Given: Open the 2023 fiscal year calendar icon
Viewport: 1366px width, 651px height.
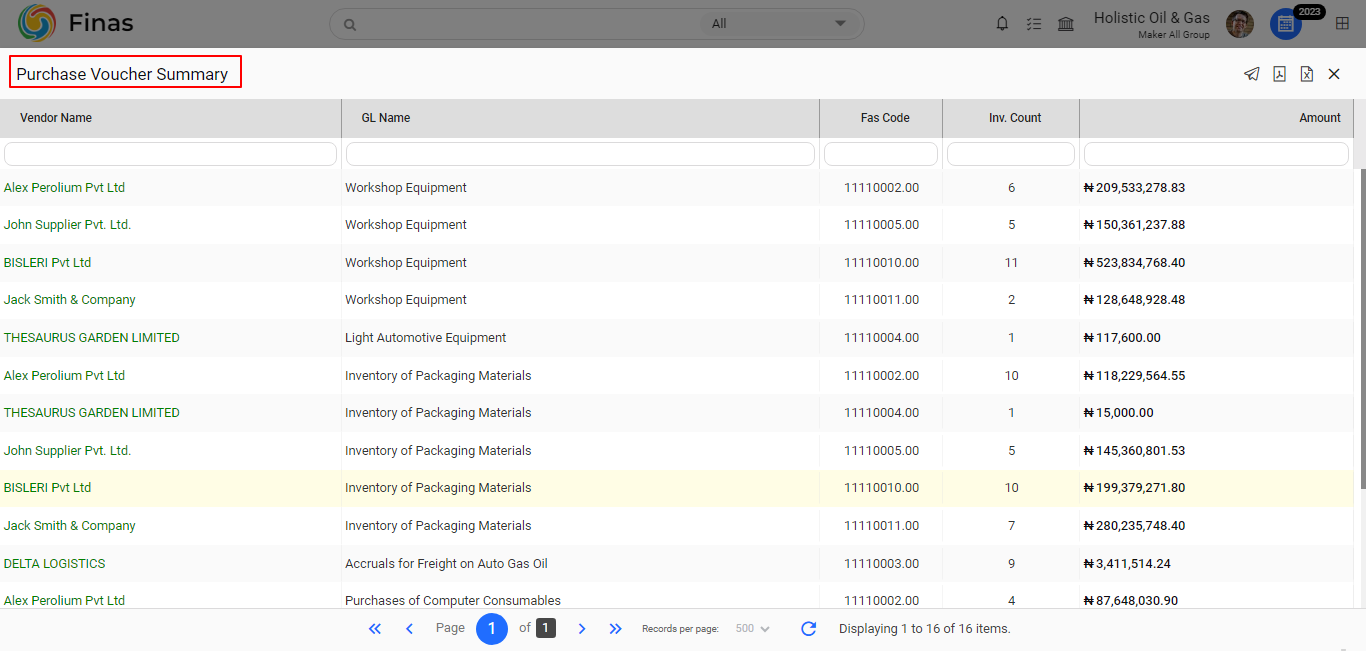Looking at the screenshot, I should point(1286,24).
